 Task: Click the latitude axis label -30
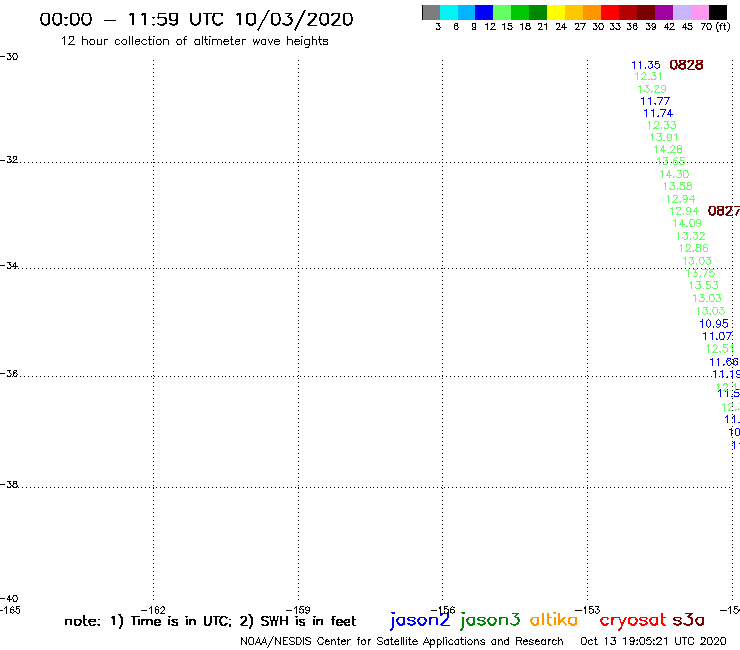pos(9,57)
